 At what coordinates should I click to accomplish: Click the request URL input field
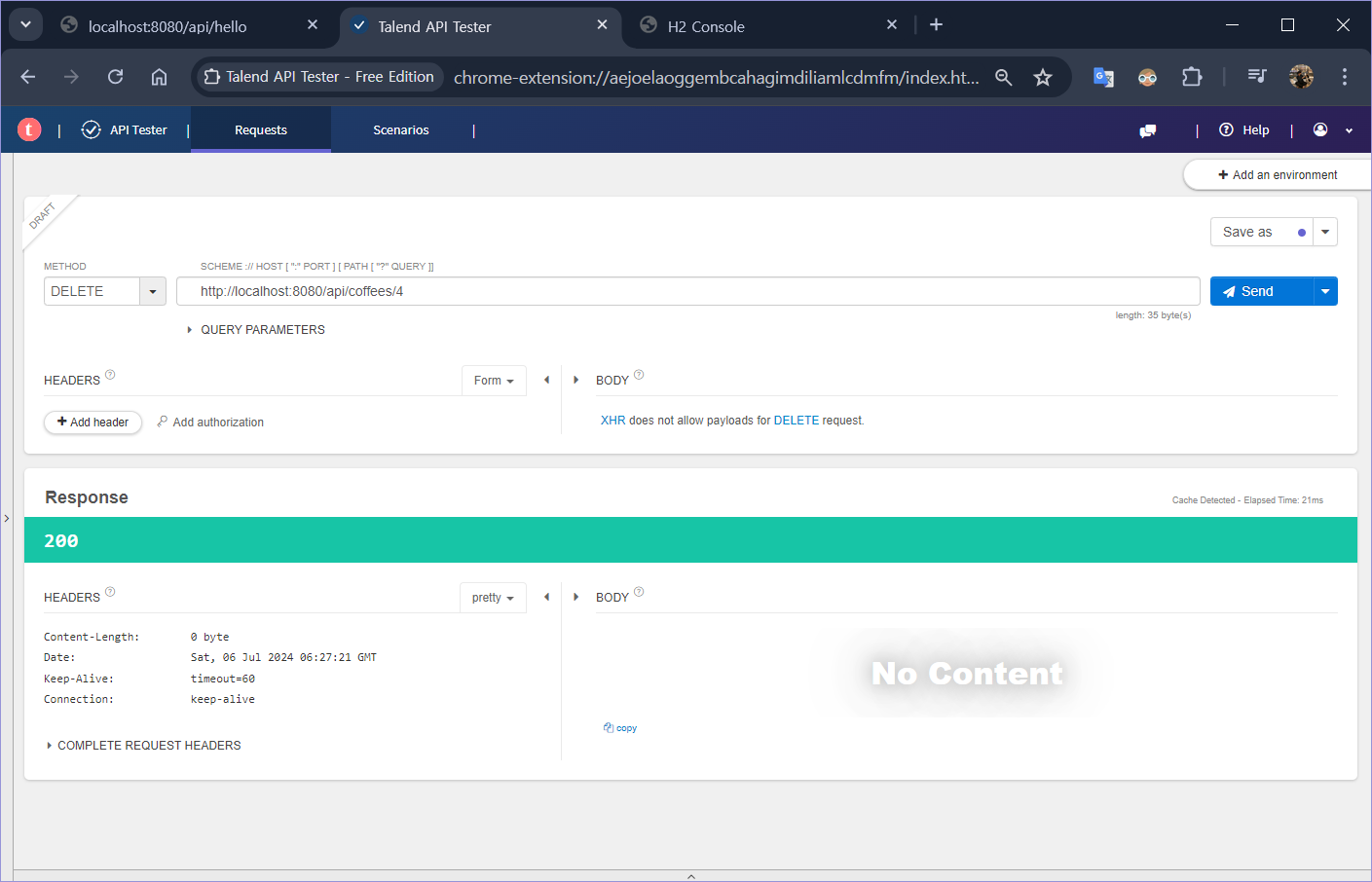tap(687, 291)
